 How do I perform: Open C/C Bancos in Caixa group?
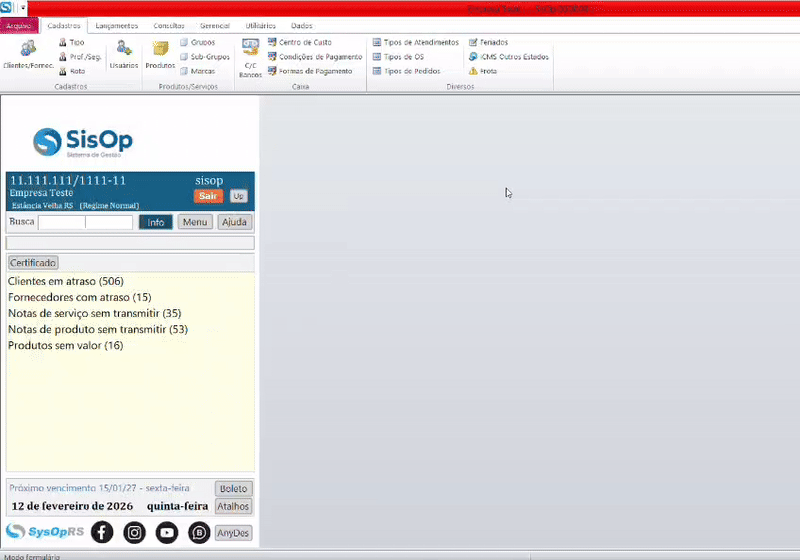250,57
